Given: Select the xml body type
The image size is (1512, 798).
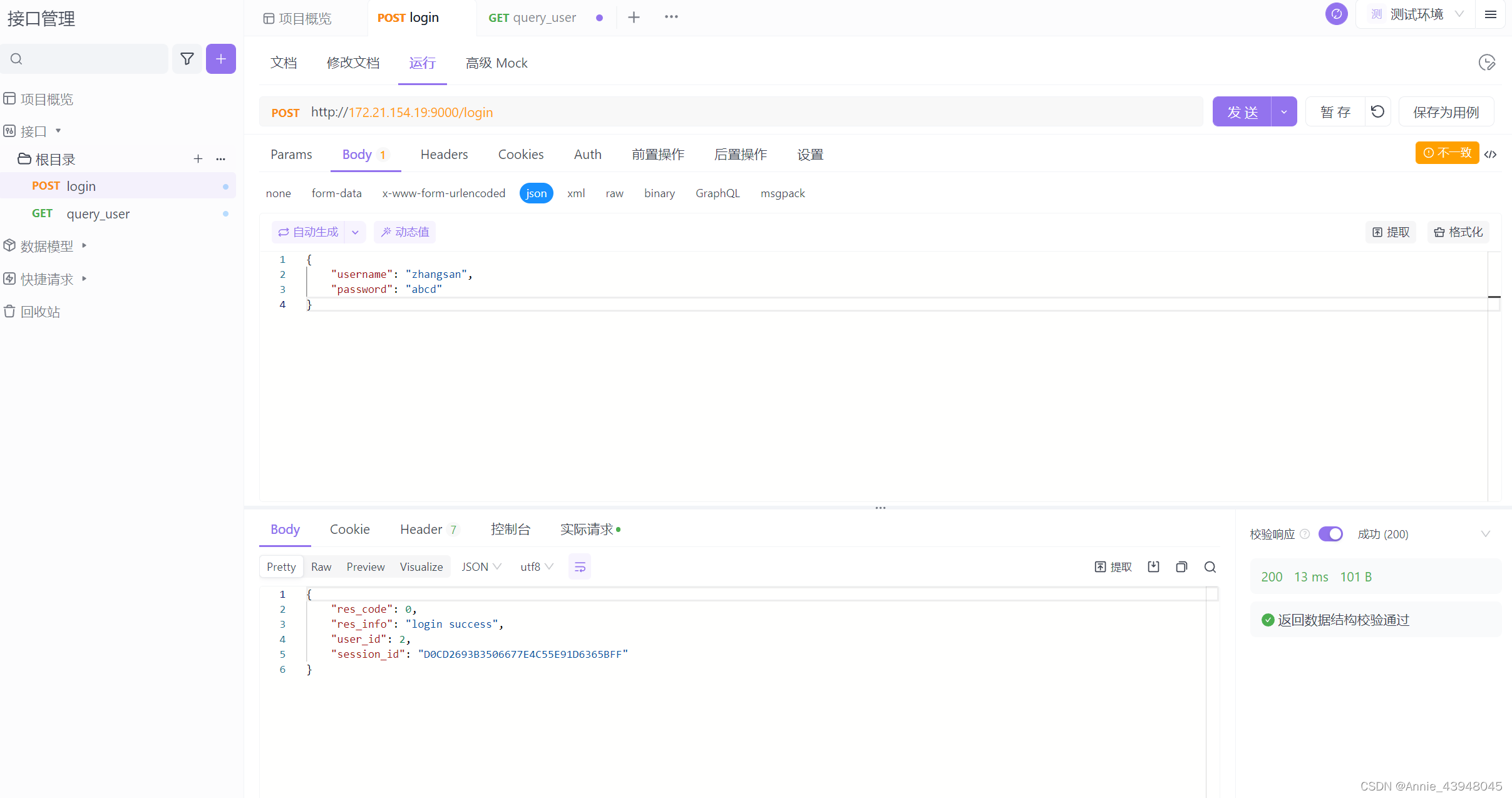Looking at the screenshot, I should point(576,193).
